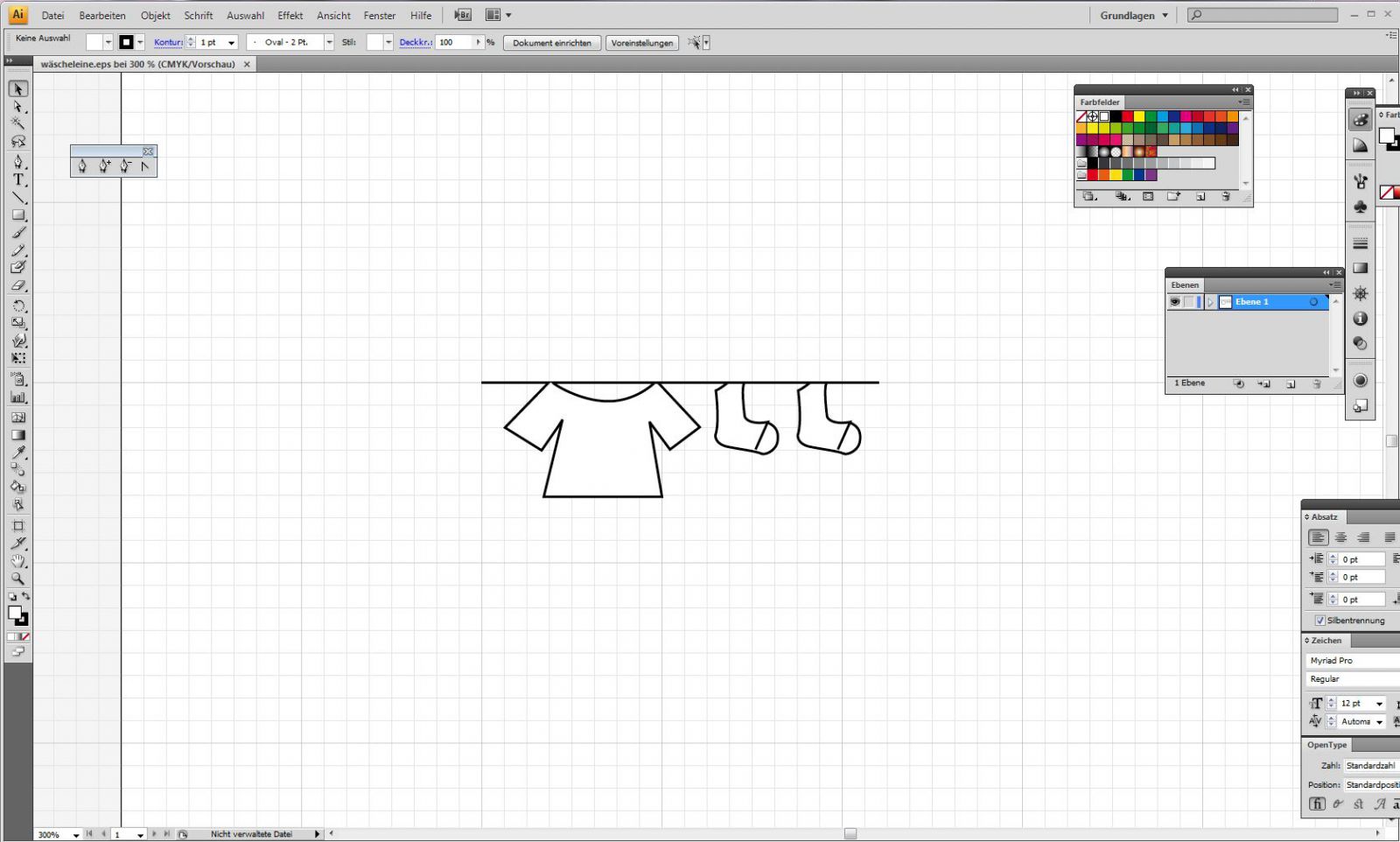Click Dokument einrichten button
The height and width of the screenshot is (842, 1400).
(551, 43)
